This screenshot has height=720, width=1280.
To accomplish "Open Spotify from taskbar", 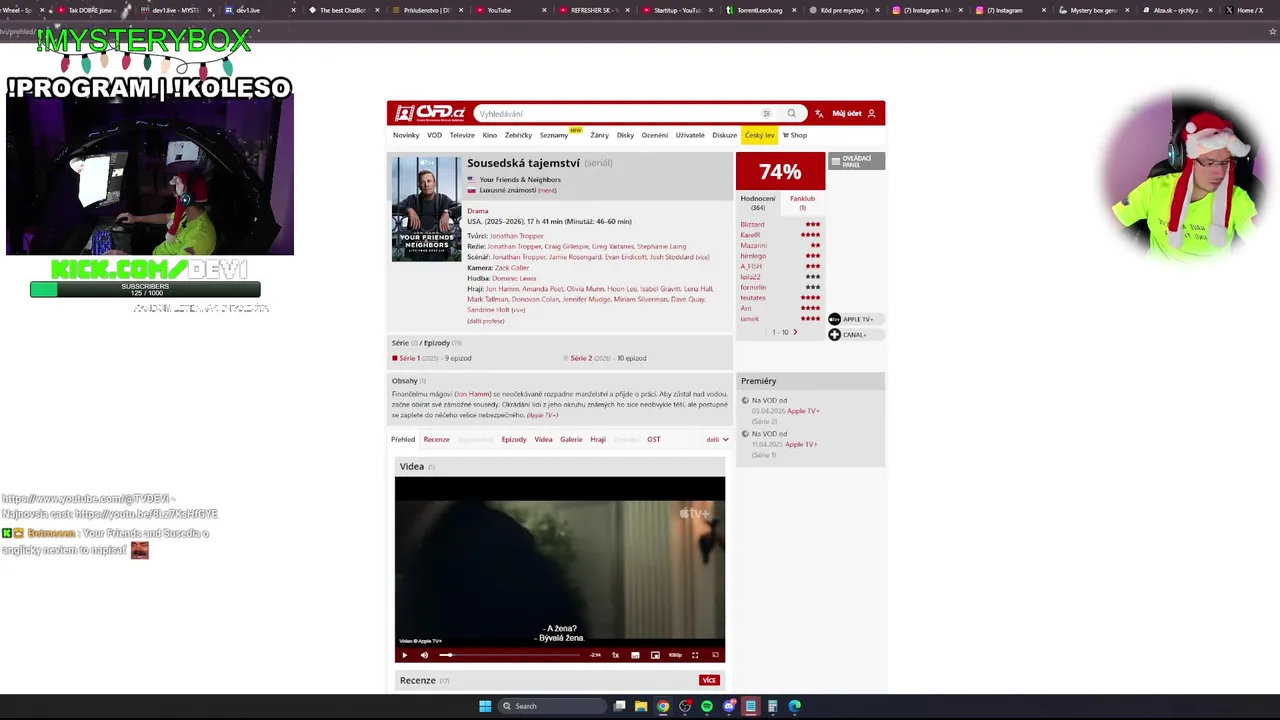I will tap(707, 706).
